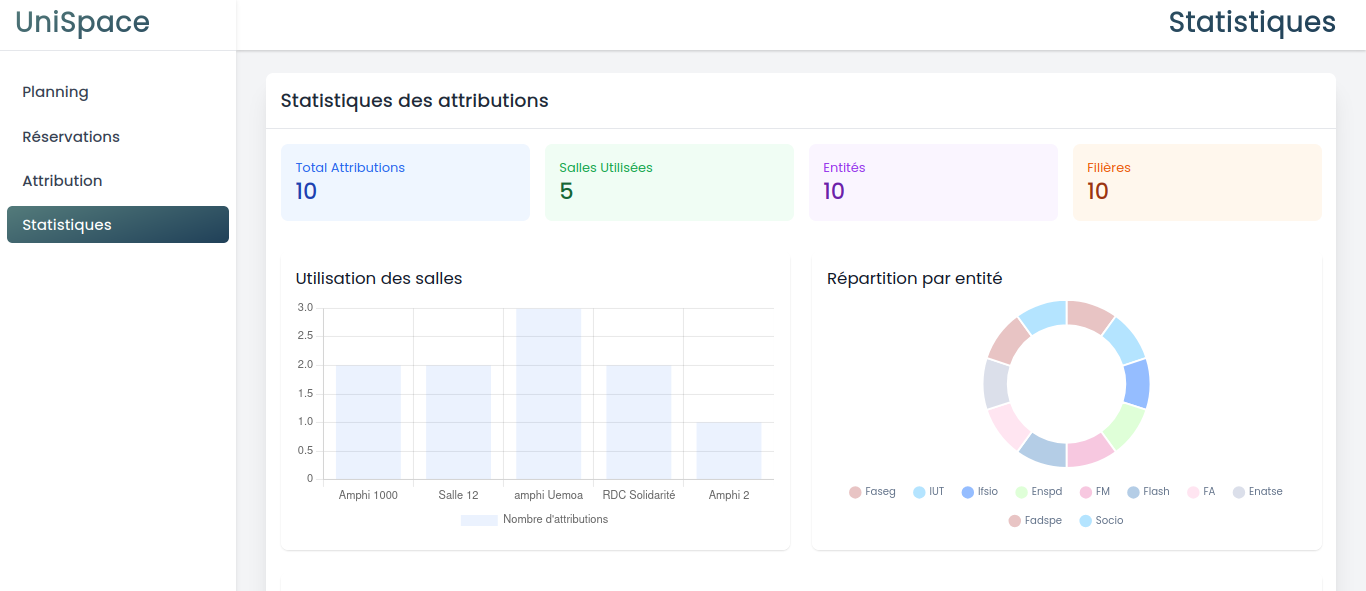This screenshot has width=1366, height=591.
Task: Select the Attribution sidebar item
Action: pos(62,181)
